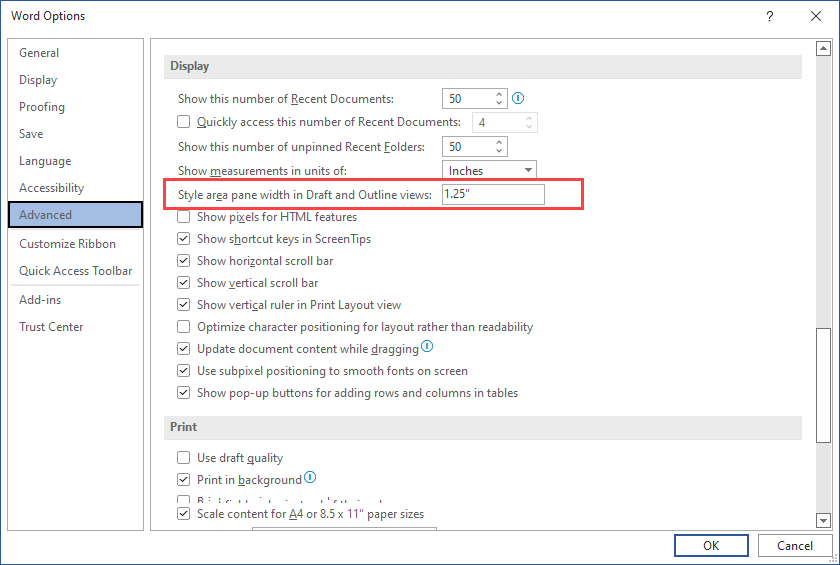Image resolution: width=840 pixels, height=565 pixels.
Task: Click the Cancel button
Action: [x=794, y=545]
